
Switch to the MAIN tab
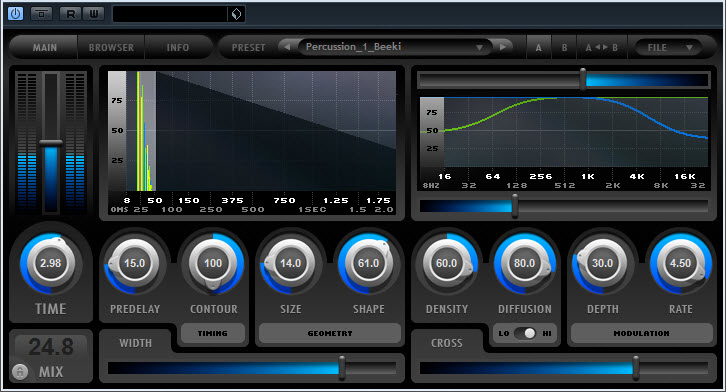point(44,48)
